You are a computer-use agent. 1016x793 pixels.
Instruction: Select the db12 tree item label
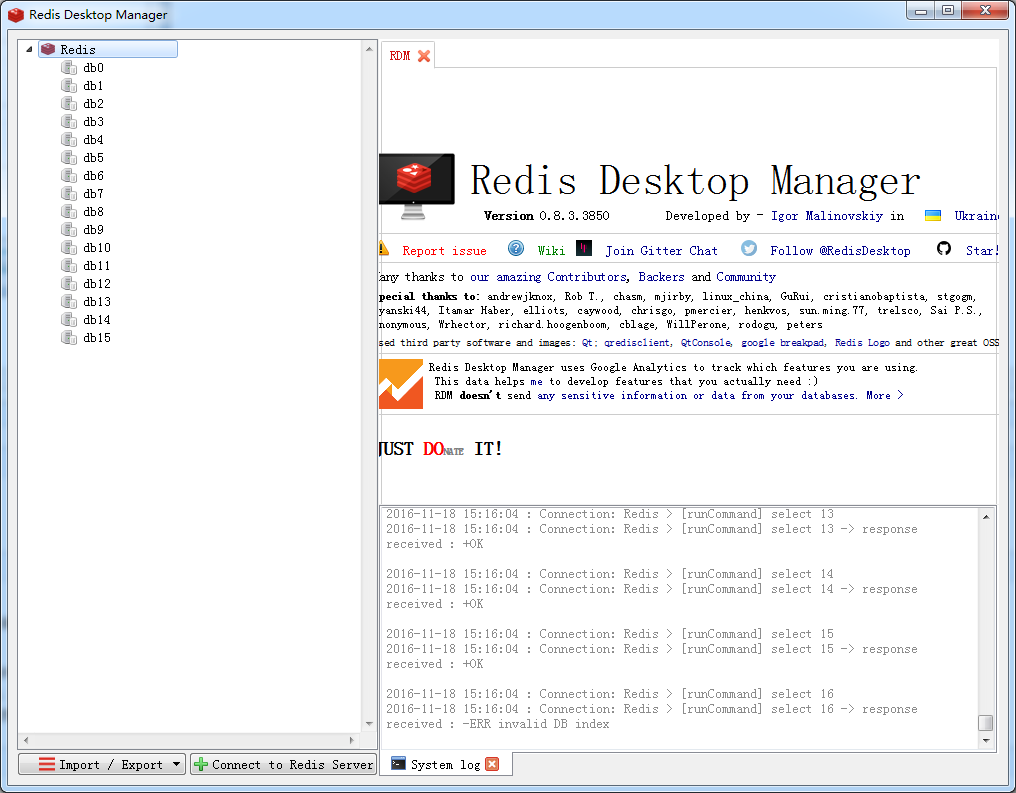click(x=97, y=284)
